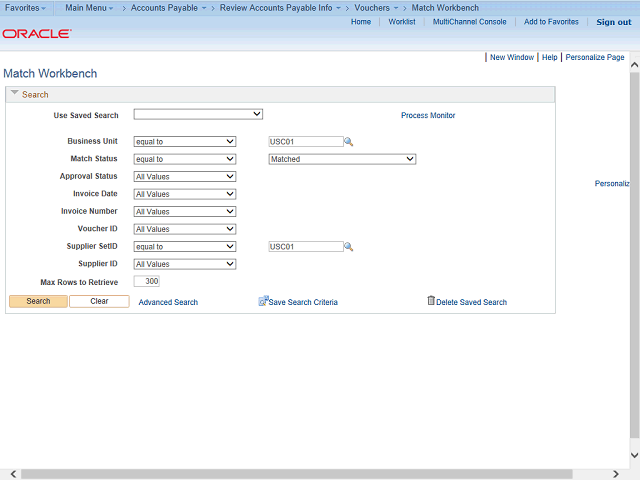Open the Vouchers breadcrumb menu
Viewport: 640px width, 480px height.
(x=376, y=8)
